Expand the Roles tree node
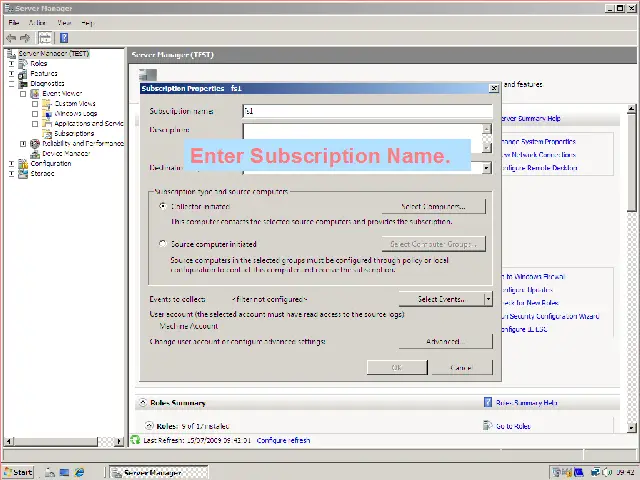 (x=11, y=64)
